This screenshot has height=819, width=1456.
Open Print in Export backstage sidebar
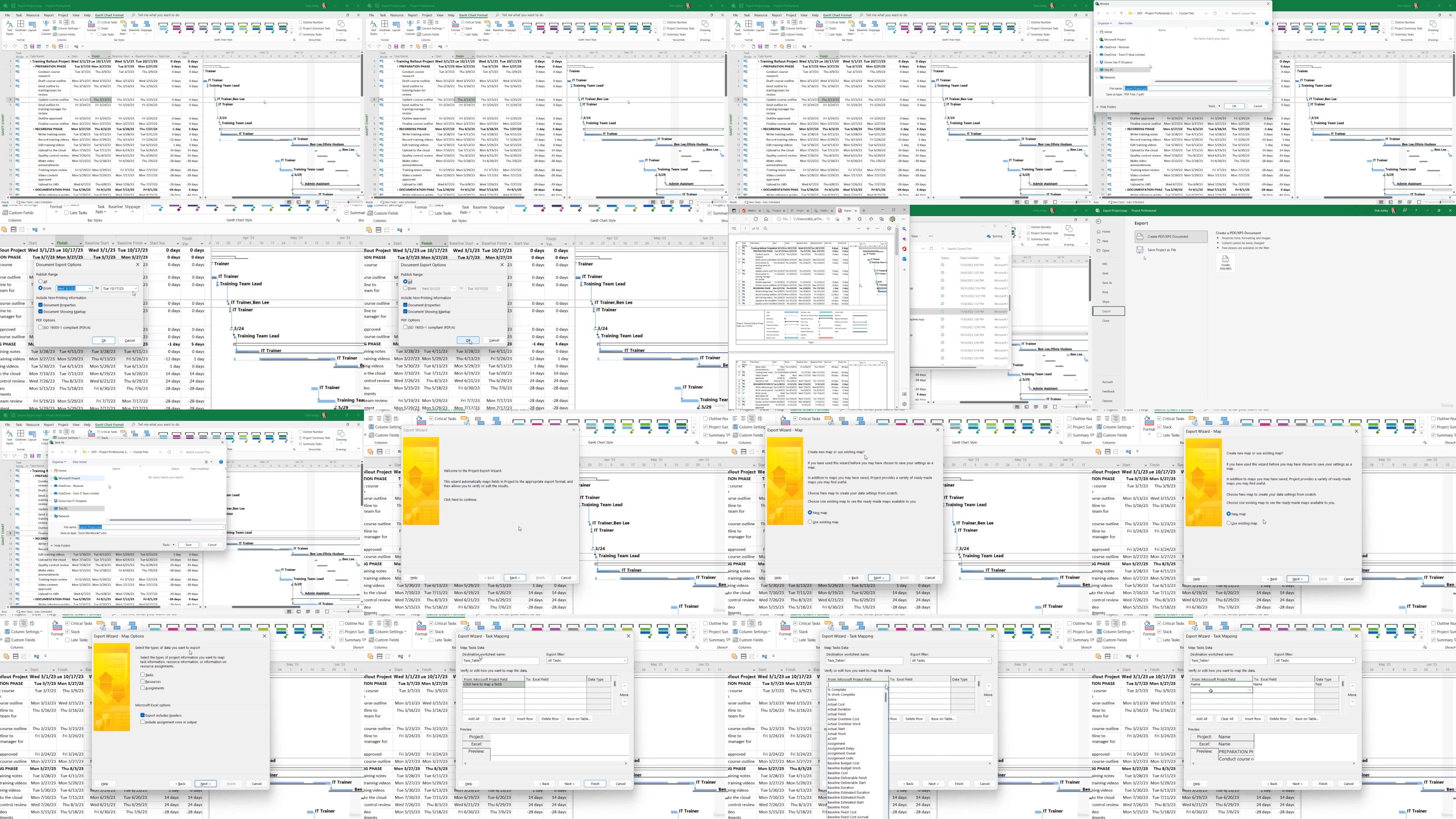coord(1105,292)
